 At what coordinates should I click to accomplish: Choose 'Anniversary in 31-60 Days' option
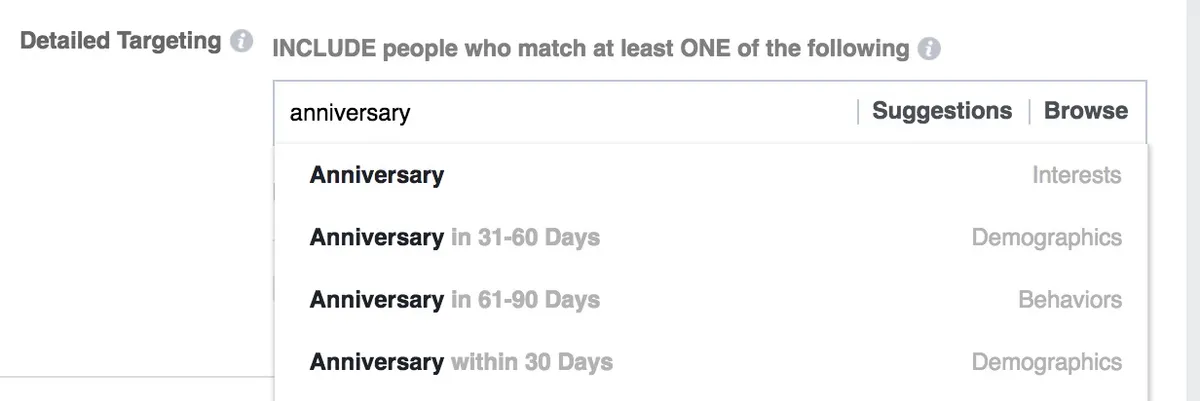click(x=455, y=238)
